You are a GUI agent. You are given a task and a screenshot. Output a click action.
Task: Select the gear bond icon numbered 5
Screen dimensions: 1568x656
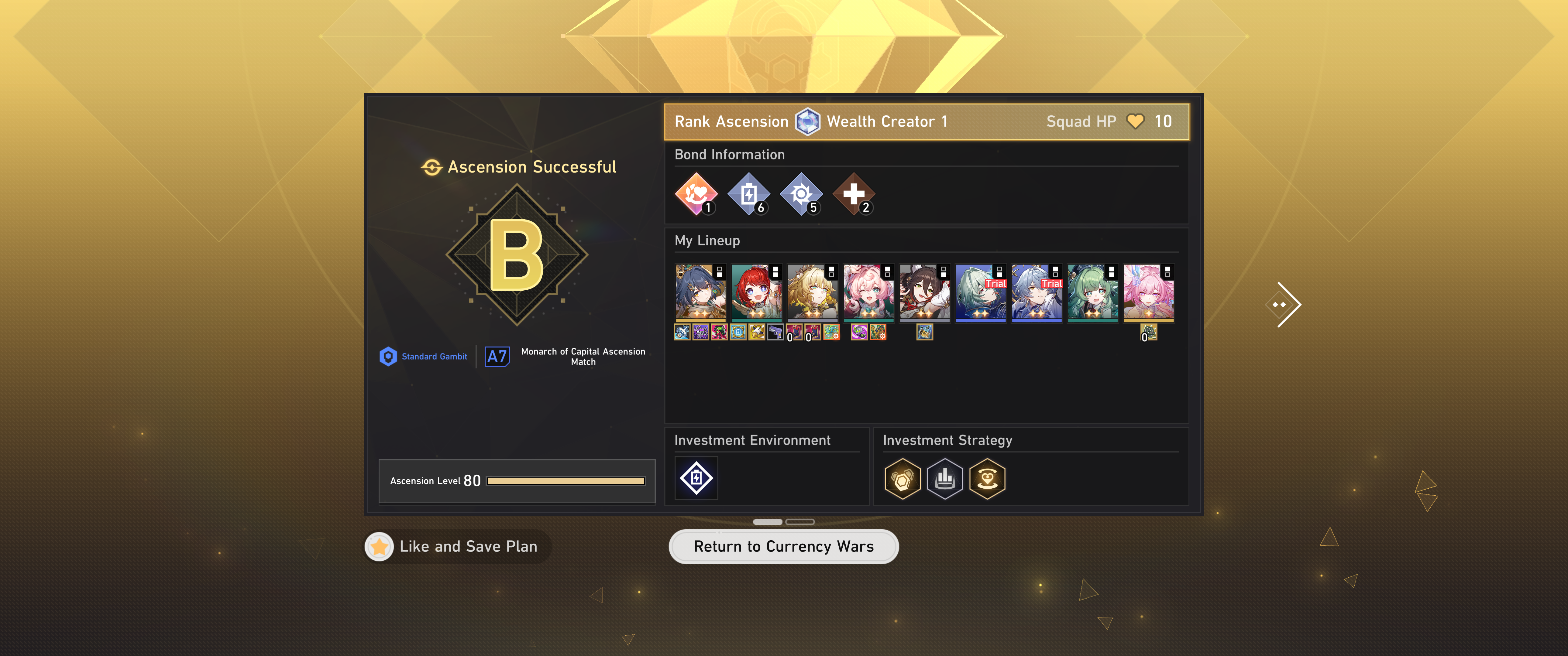tap(801, 194)
